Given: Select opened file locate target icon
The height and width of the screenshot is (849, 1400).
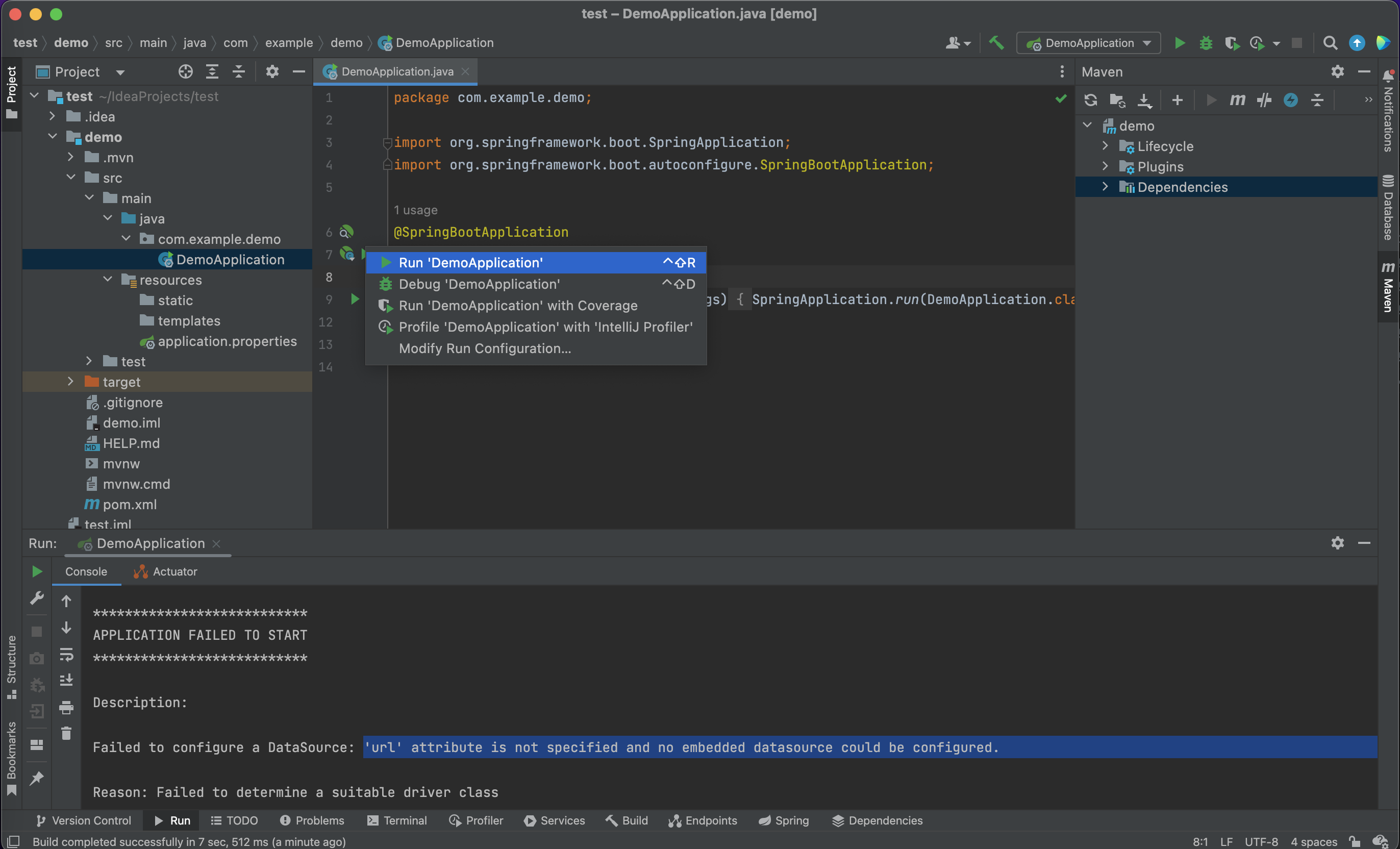Looking at the screenshot, I should click(x=185, y=71).
